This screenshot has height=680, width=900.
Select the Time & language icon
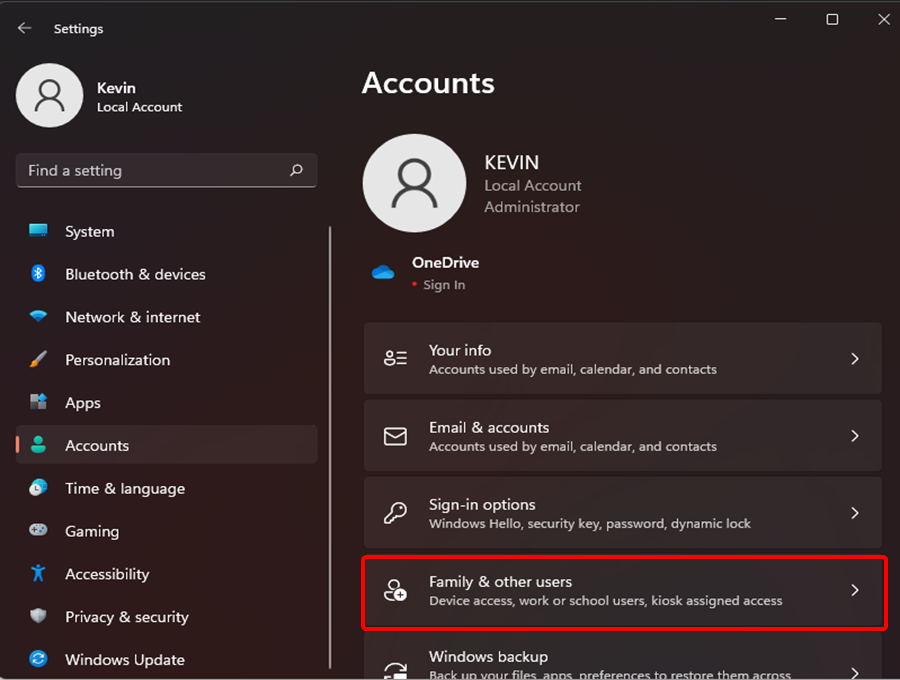pos(38,488)
